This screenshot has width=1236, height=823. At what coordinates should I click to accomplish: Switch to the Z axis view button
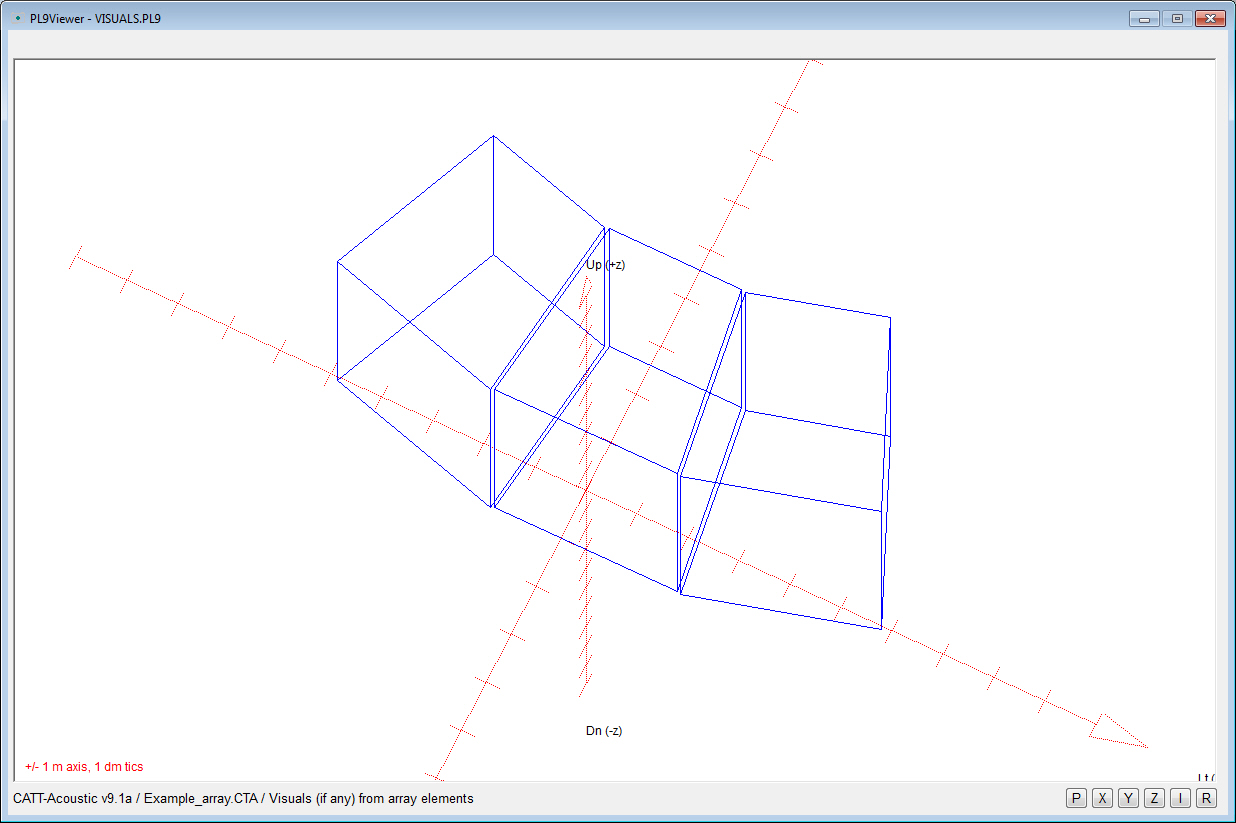[1154, 798]
